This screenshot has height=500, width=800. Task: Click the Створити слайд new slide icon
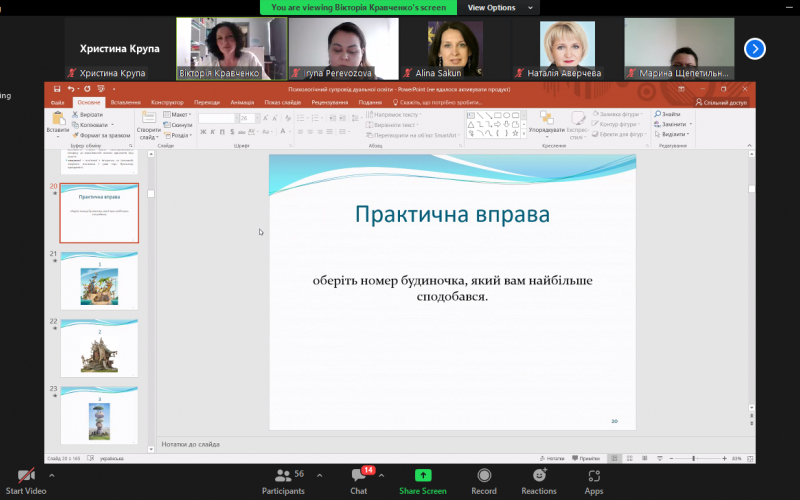[x=148, y=117]
